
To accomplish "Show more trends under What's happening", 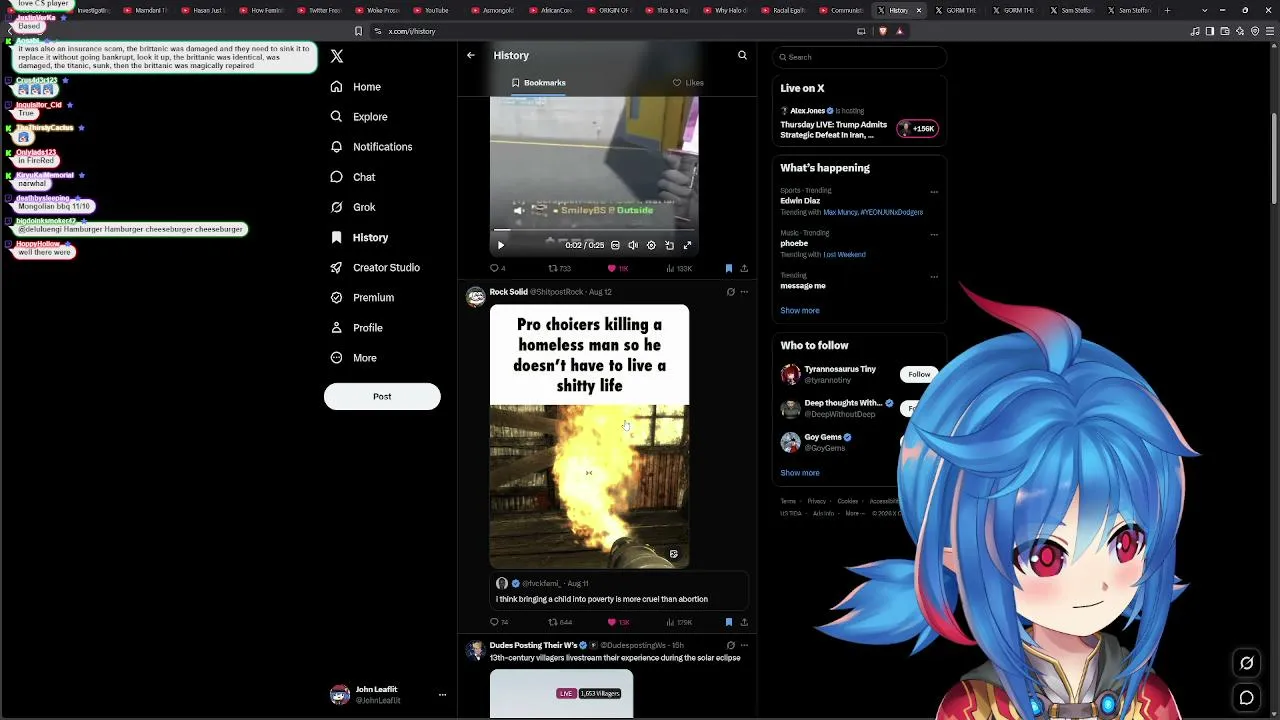I will [800, 310].
